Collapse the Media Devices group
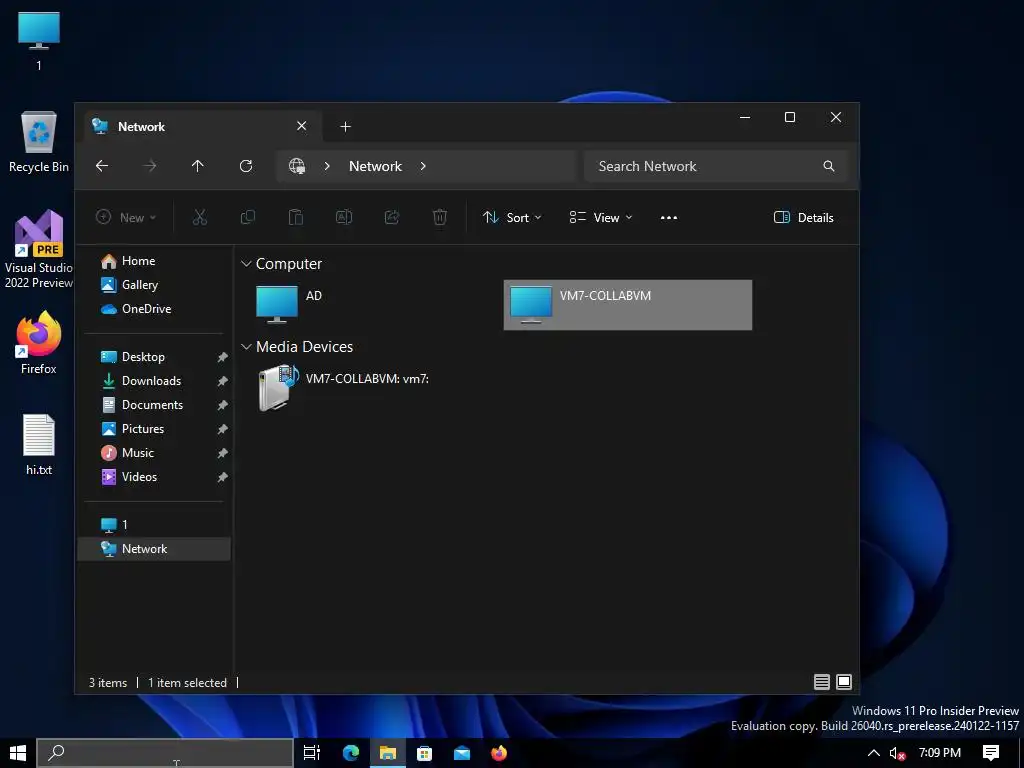1024x768 pixels. [x=246, y=347]
